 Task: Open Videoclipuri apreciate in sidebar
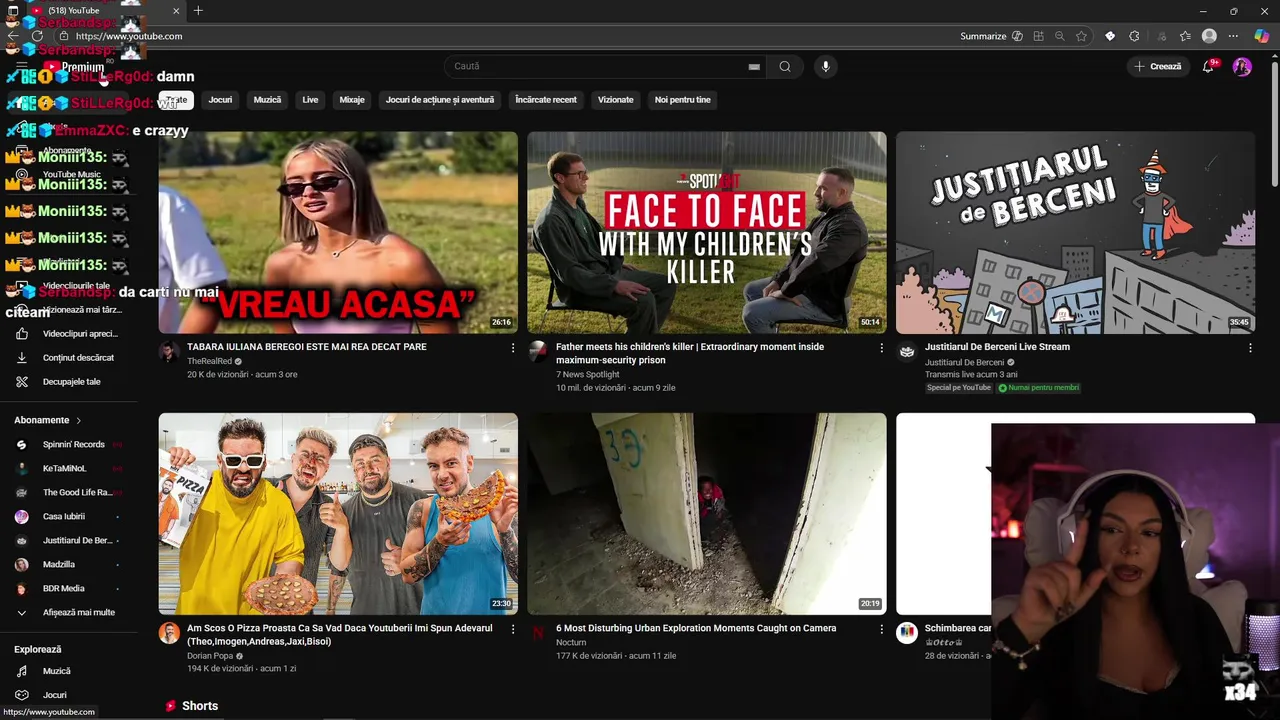point(69,334)
